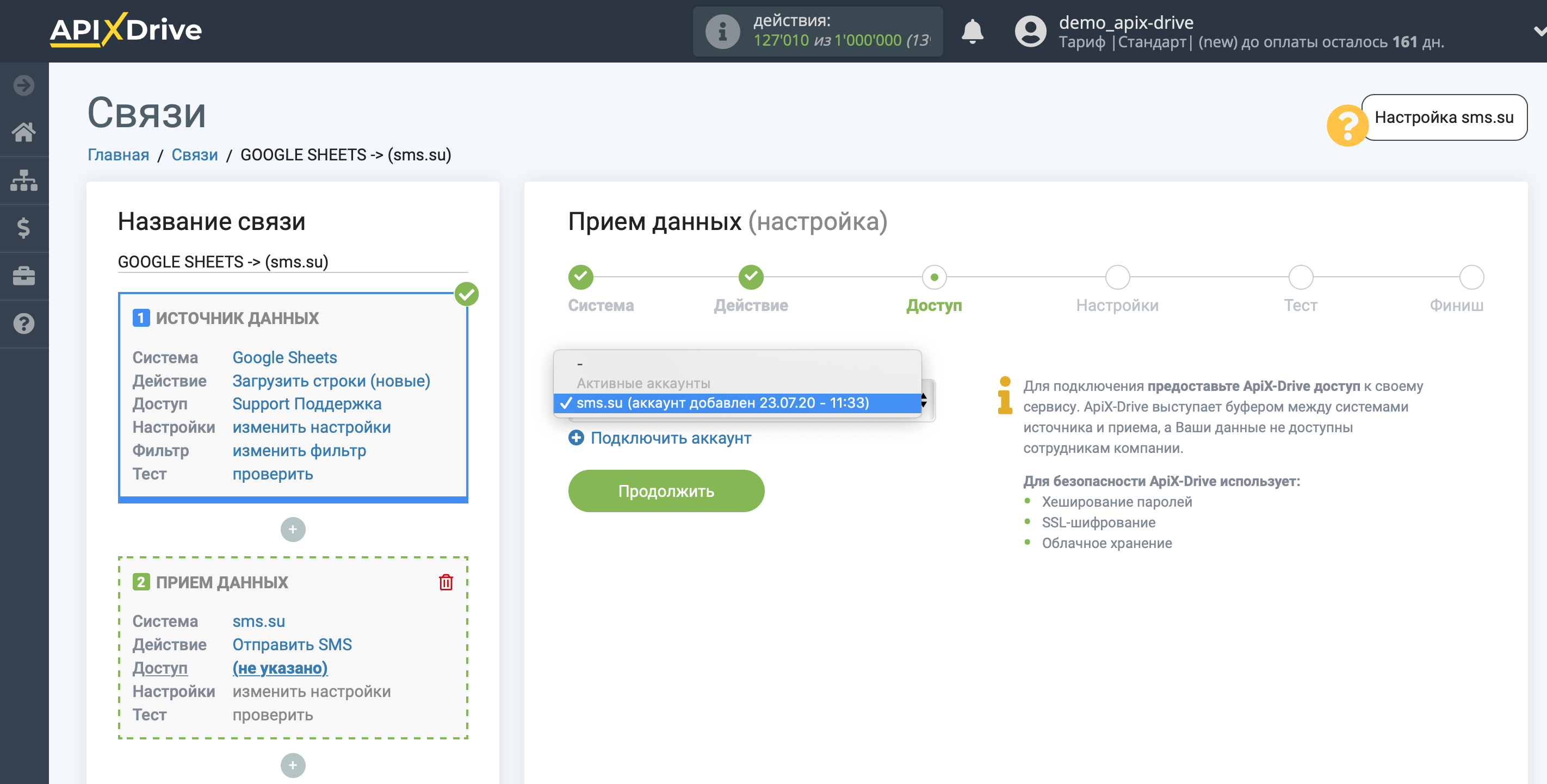Open notifications bell

pos(972,31)
